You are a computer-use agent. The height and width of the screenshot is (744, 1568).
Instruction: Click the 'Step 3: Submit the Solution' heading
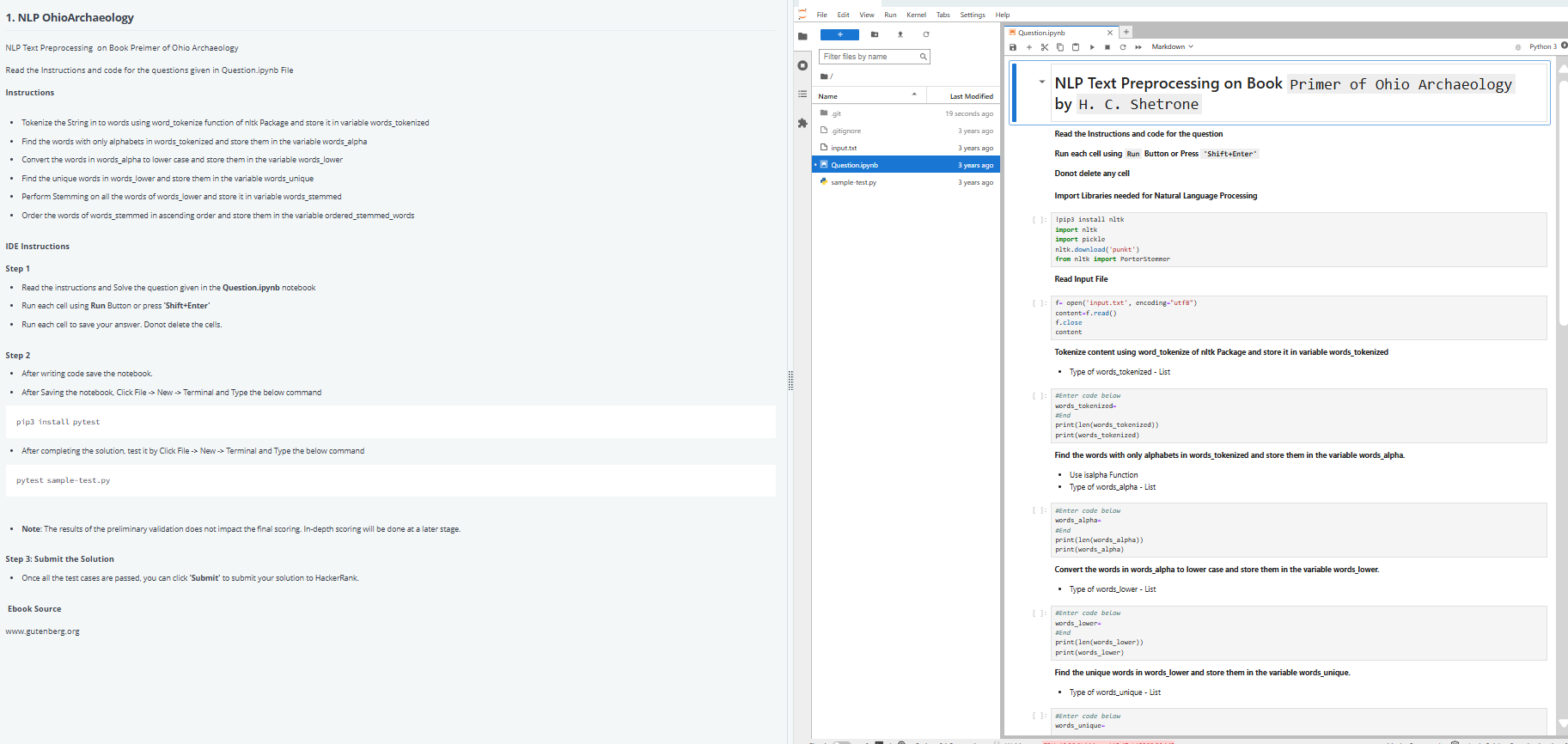click(x=59, y=559)
